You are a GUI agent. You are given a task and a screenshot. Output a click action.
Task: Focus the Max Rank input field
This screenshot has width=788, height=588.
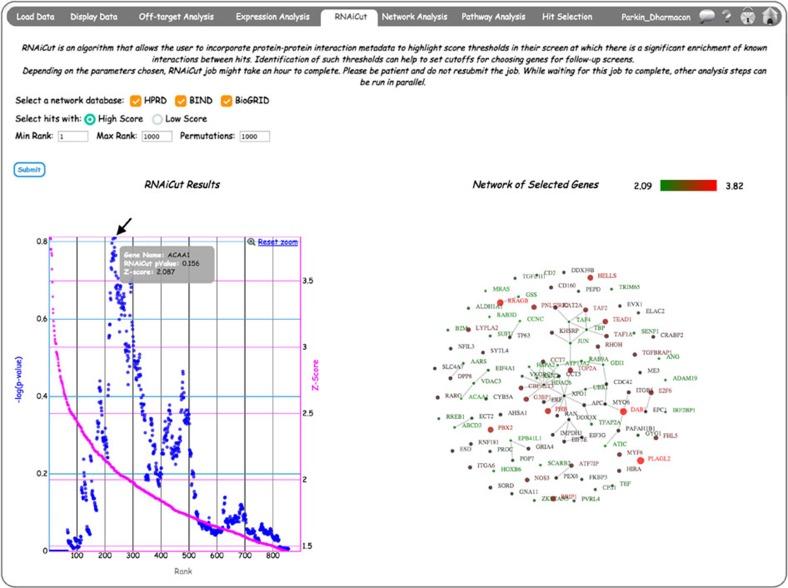coord(157,136)
